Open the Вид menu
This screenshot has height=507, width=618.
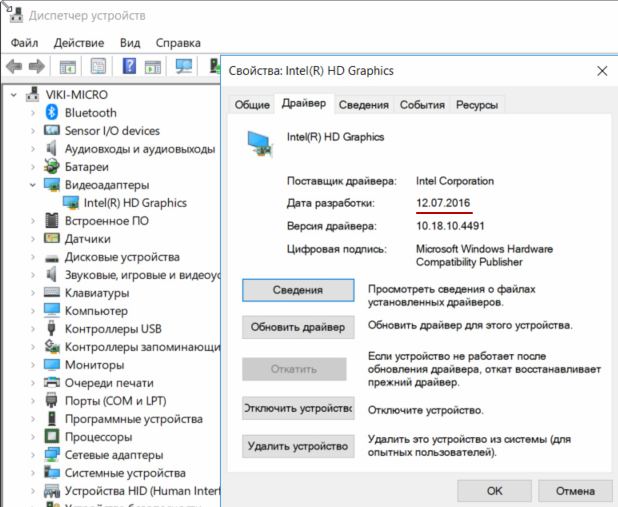pyautogui.click(x=130, y=43)
